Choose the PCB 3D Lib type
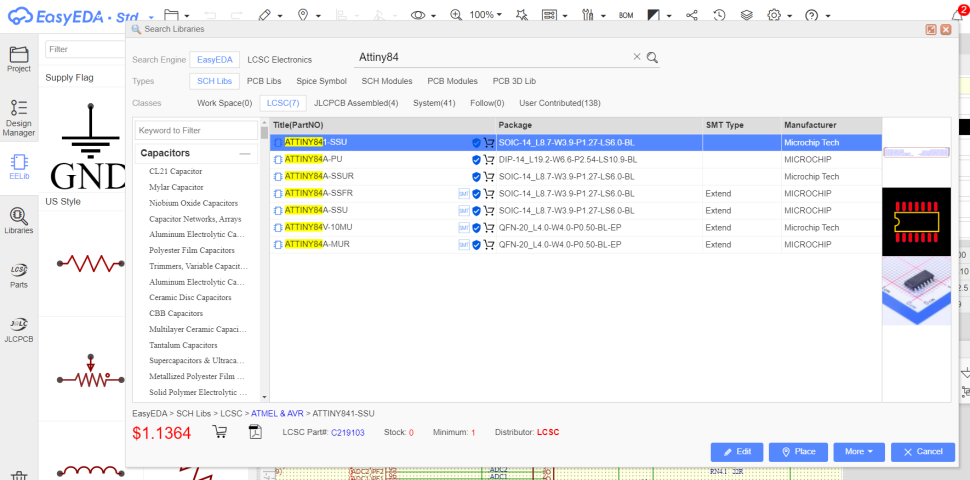 tap(514, 81)
